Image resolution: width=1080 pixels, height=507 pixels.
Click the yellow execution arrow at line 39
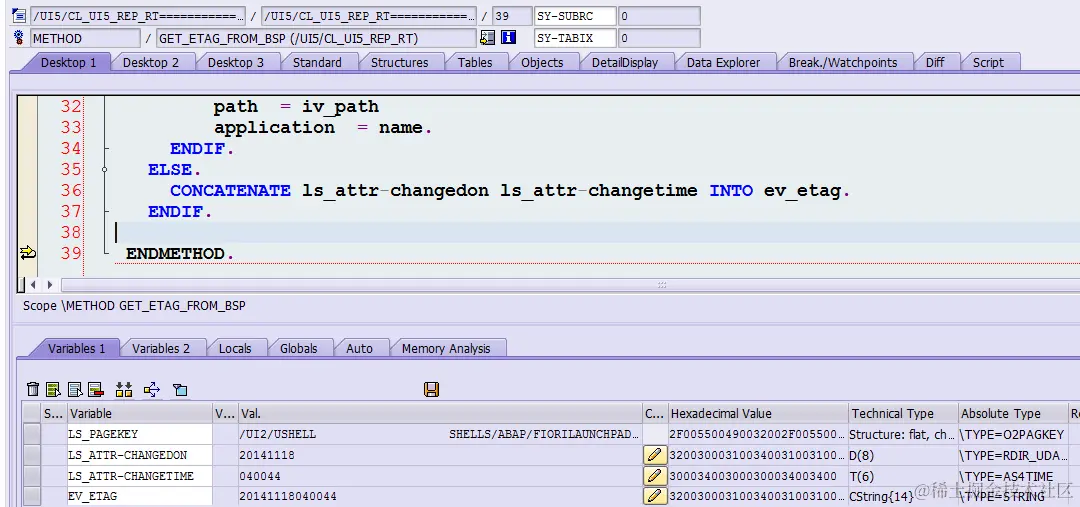28,253
